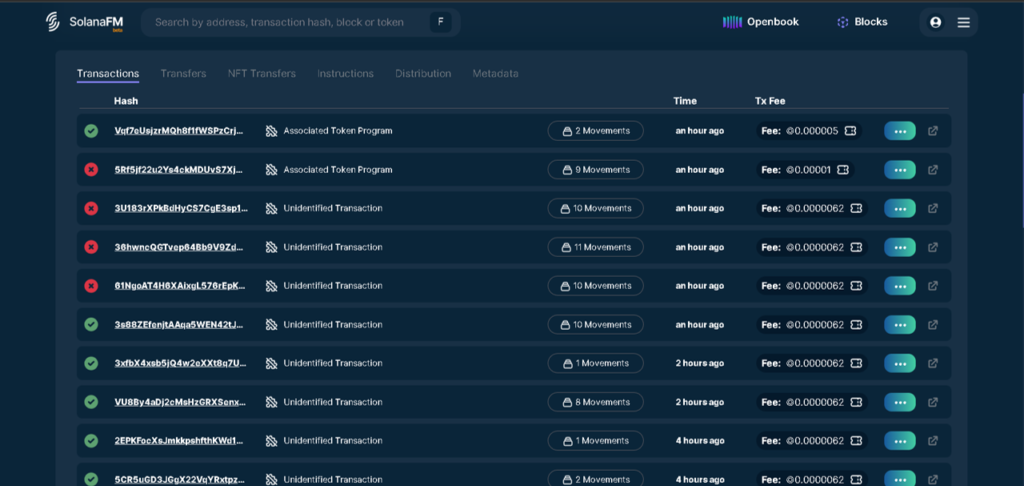
Task: Click the 11 Movements pill
Action: pos(596,248)
